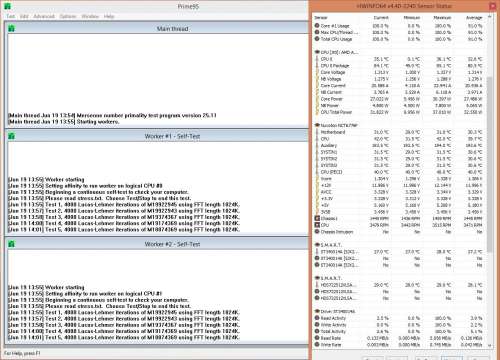Image resolution: width=500 pixels, height=360 pixels.
Task: Click the Write Rate sensor icon
Action: [x=317, y=345]
